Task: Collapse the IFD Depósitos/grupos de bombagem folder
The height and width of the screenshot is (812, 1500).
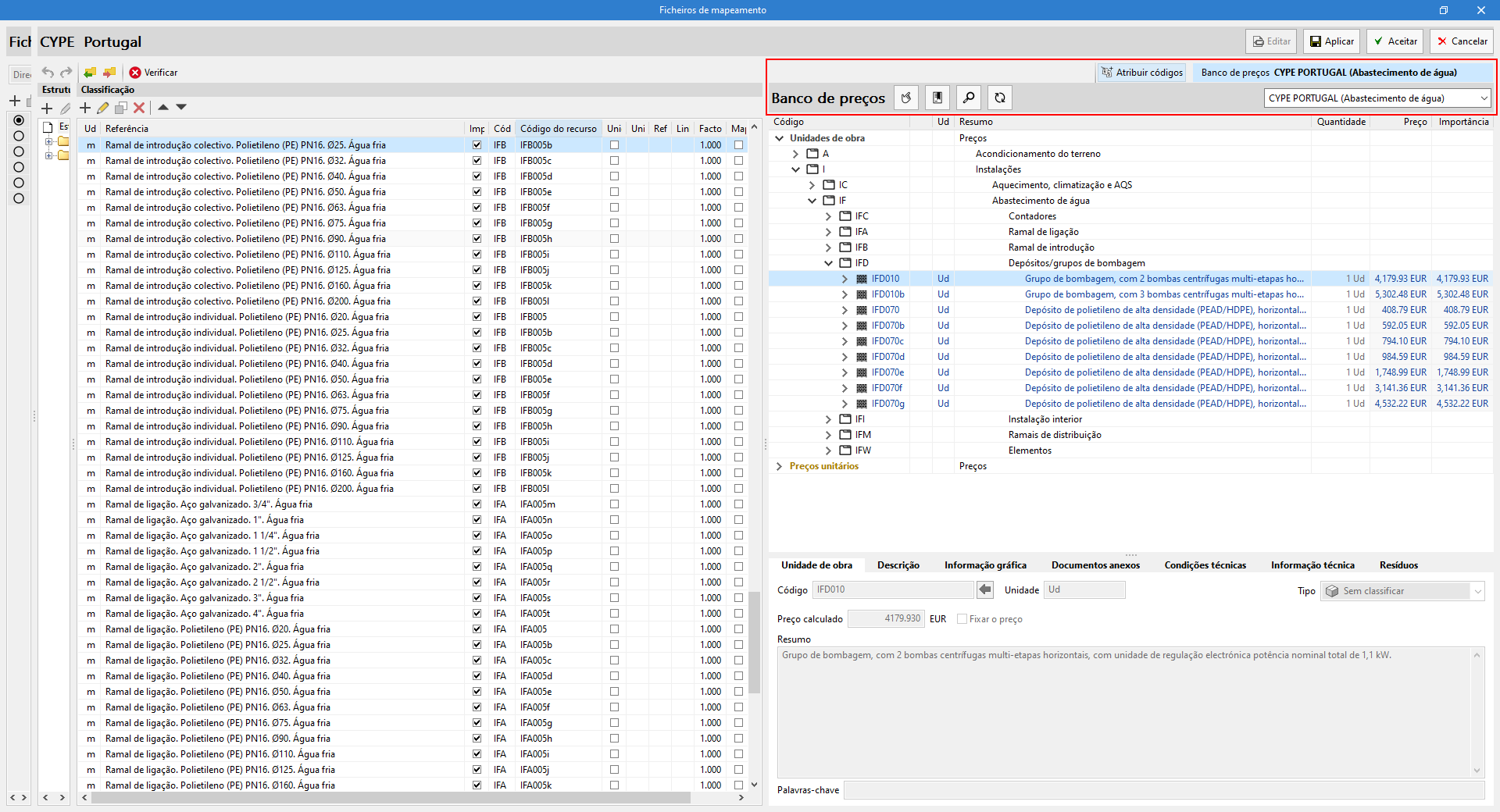Action: coord(828,263)
